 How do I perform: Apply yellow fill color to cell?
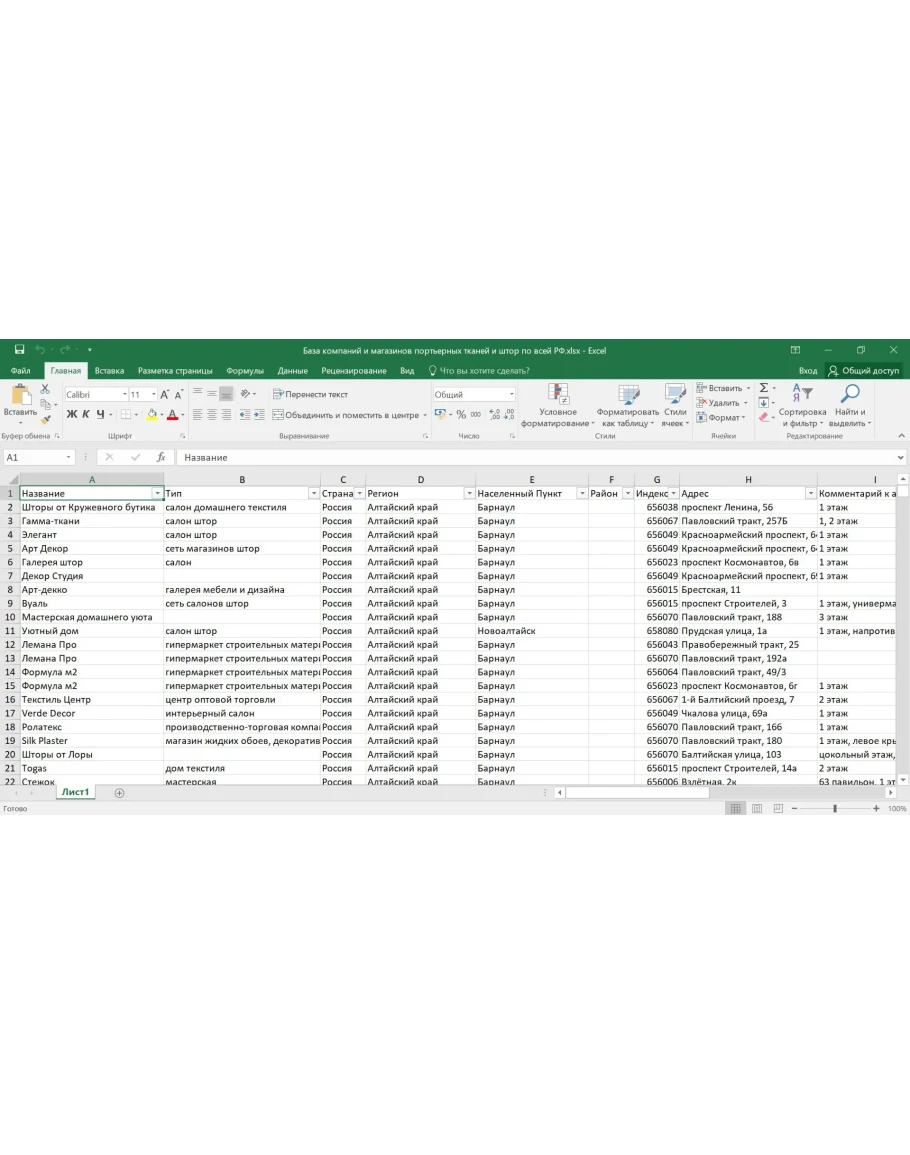[x=152, y=415]
